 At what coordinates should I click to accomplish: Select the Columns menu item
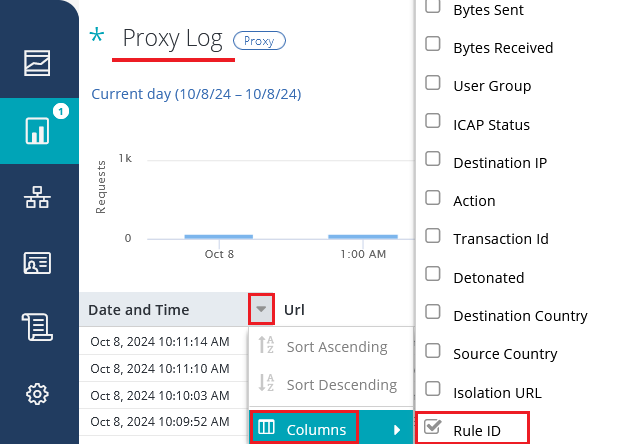[x=316, y=430]
